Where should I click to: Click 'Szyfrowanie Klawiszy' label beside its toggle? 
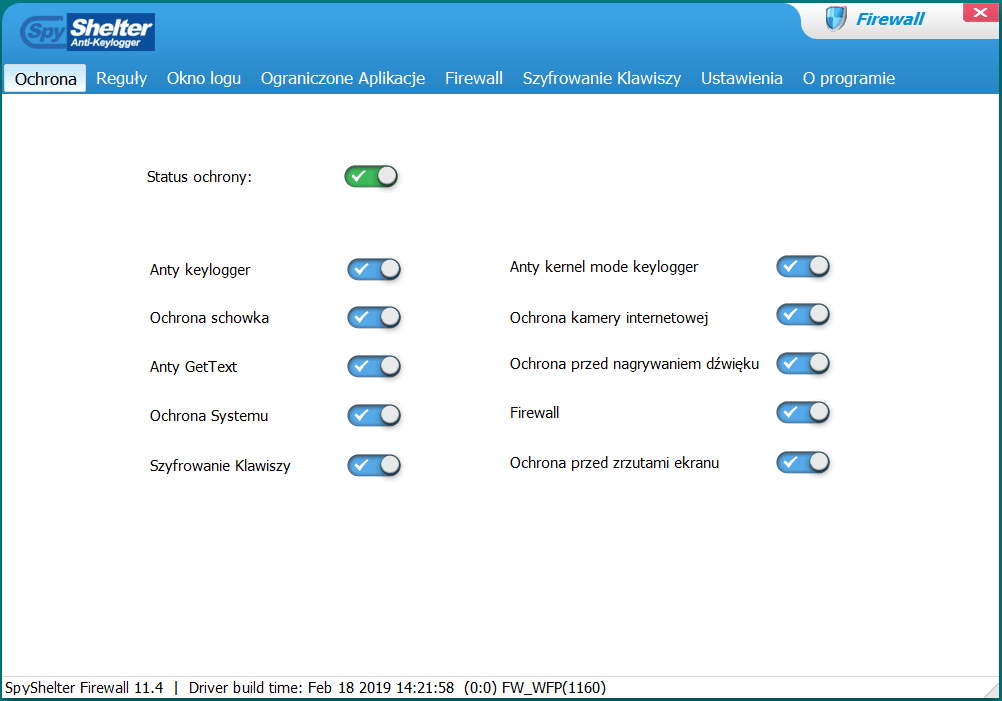pos(220,466)
